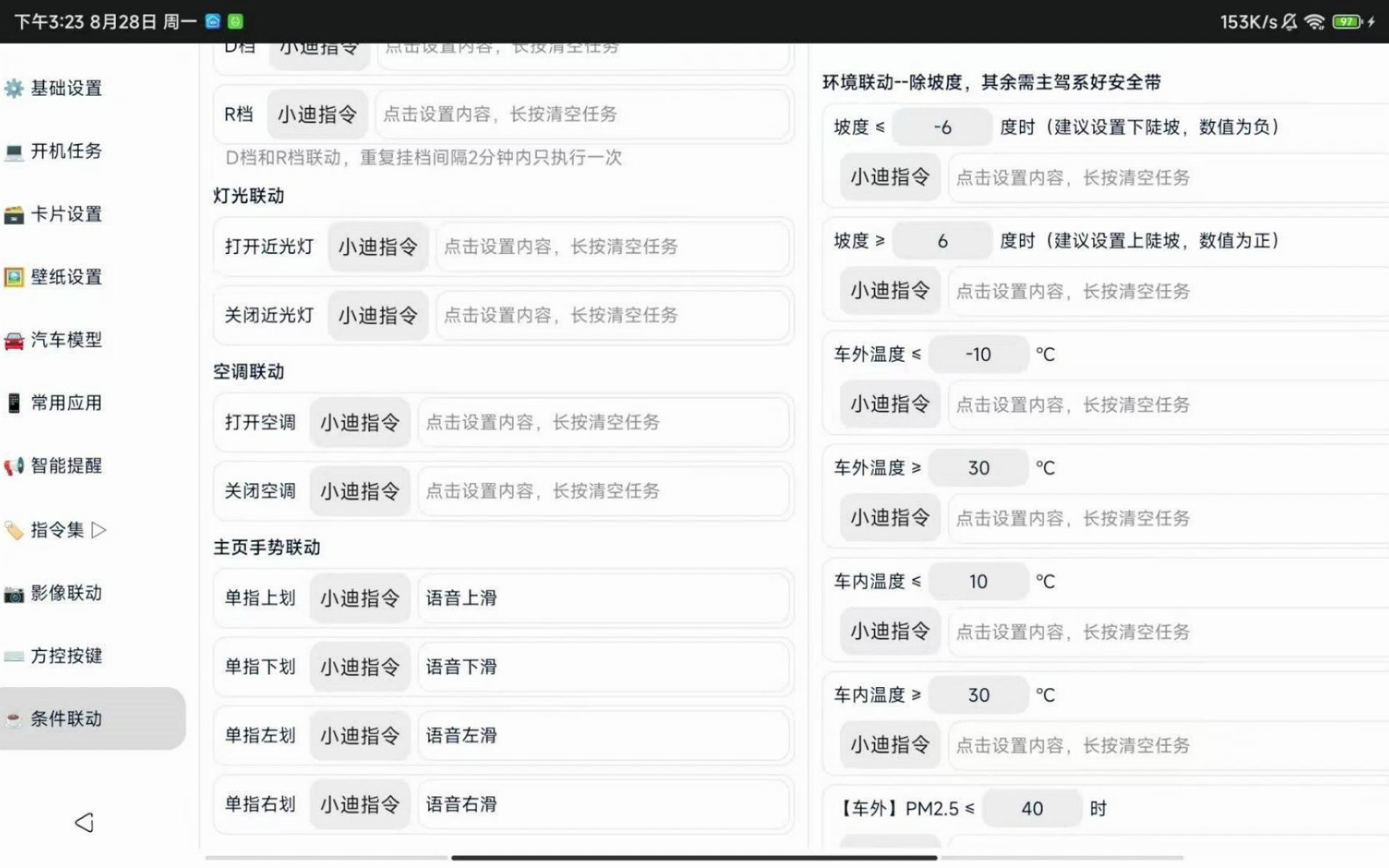This screenshot has height=868, width=1389.
Task: Tap the muted bell status icon
Action: coord(1289,22)
